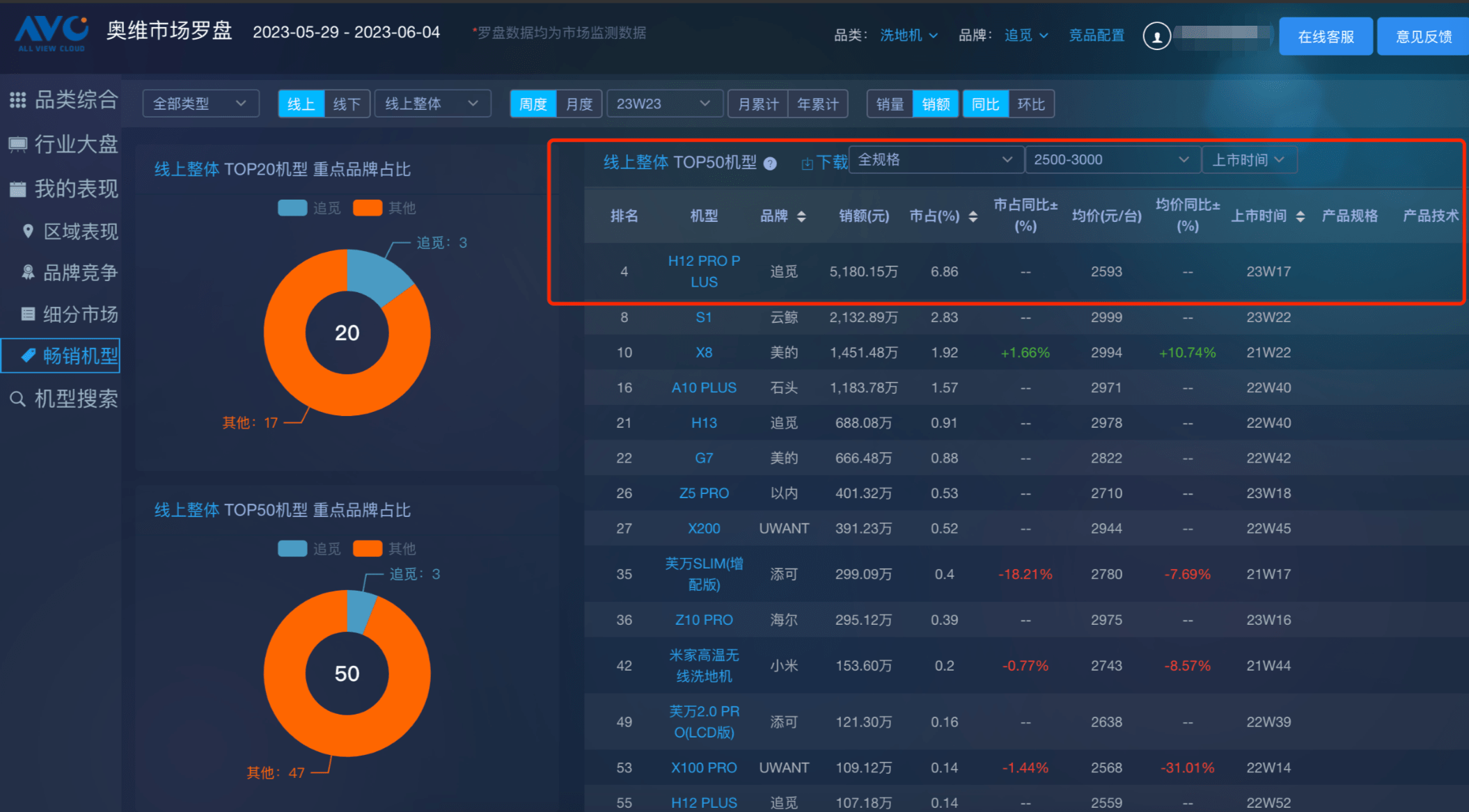The image size is (1469, 812).
Task: Click the 我的表现 calendar icon
Action: coord(17,189)
